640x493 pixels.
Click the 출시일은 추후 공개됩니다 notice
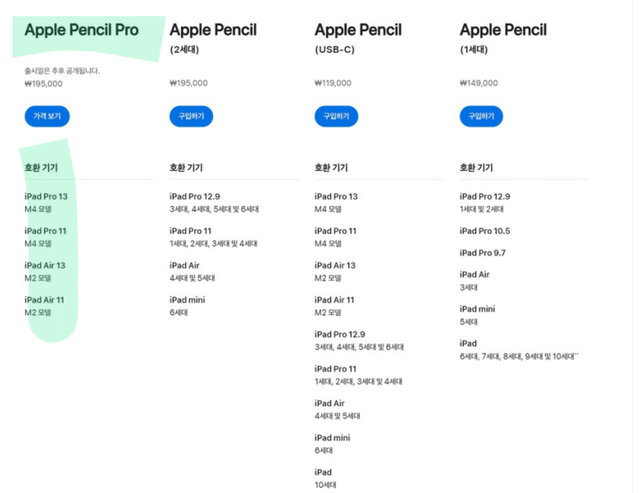pos(62,71)
